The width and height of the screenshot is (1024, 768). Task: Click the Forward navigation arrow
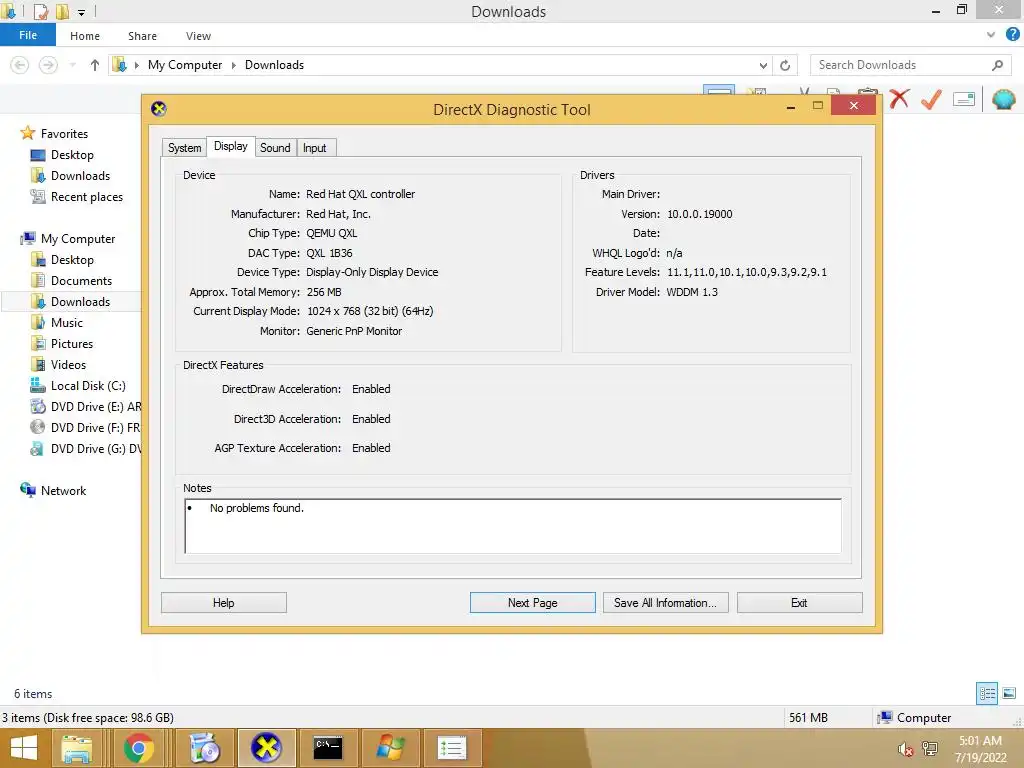[48, 65]
